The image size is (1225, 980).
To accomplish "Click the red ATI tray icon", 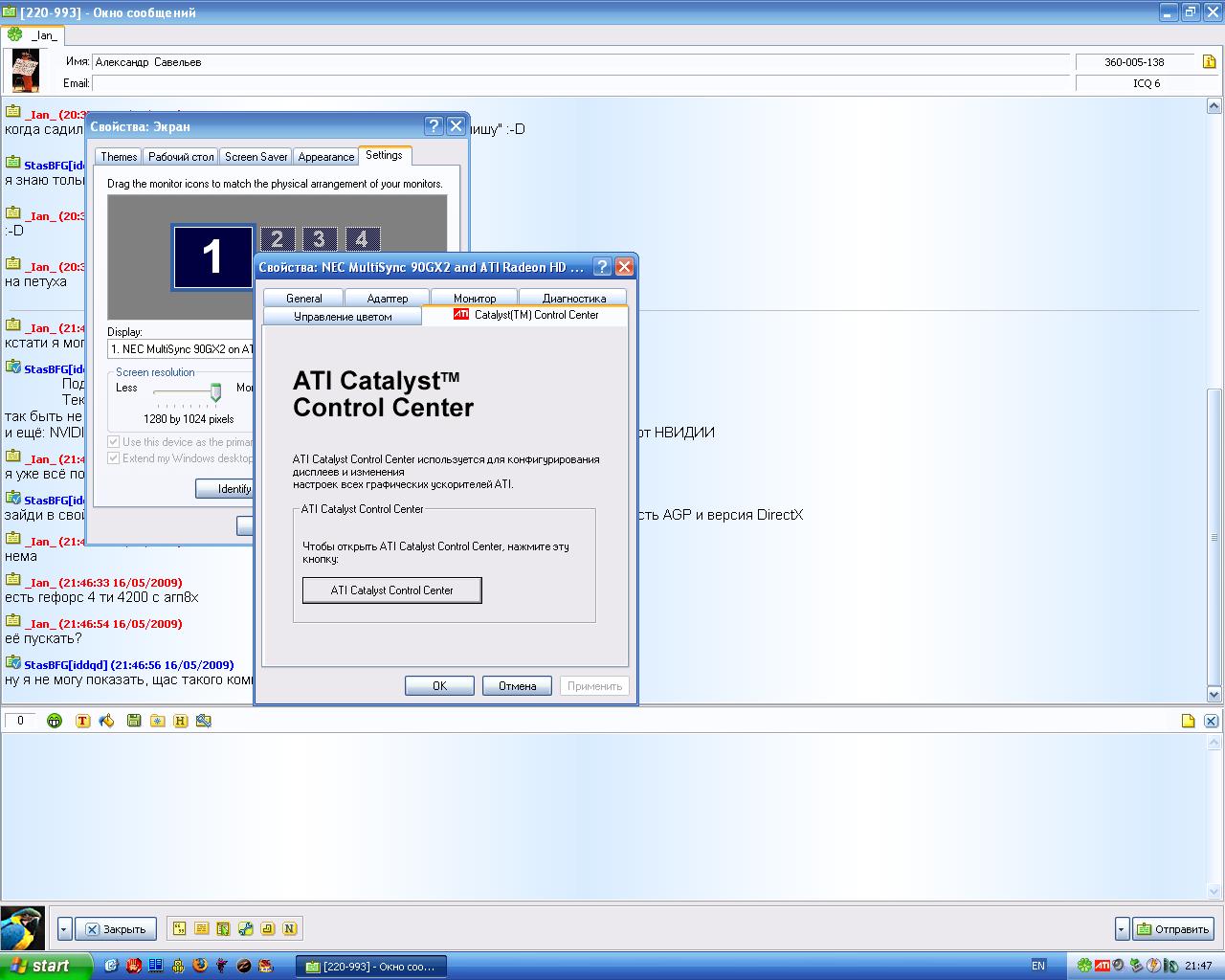I will click(x=1102, y=966).
